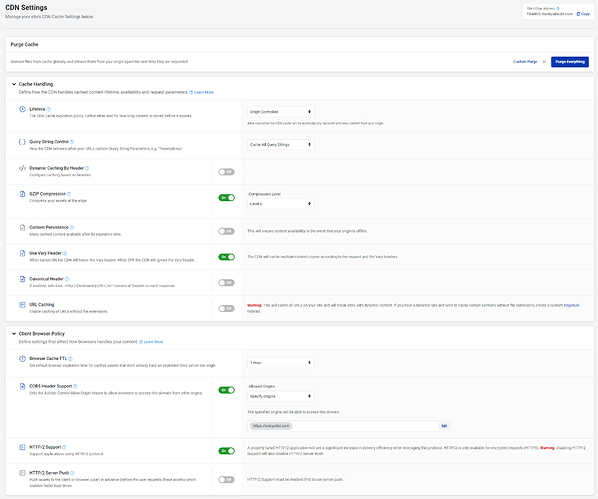The height and width of the screenshot is (499, 598).
Task: Turn off GZIP Compression toggle
Action: click(x=226, y=198)
